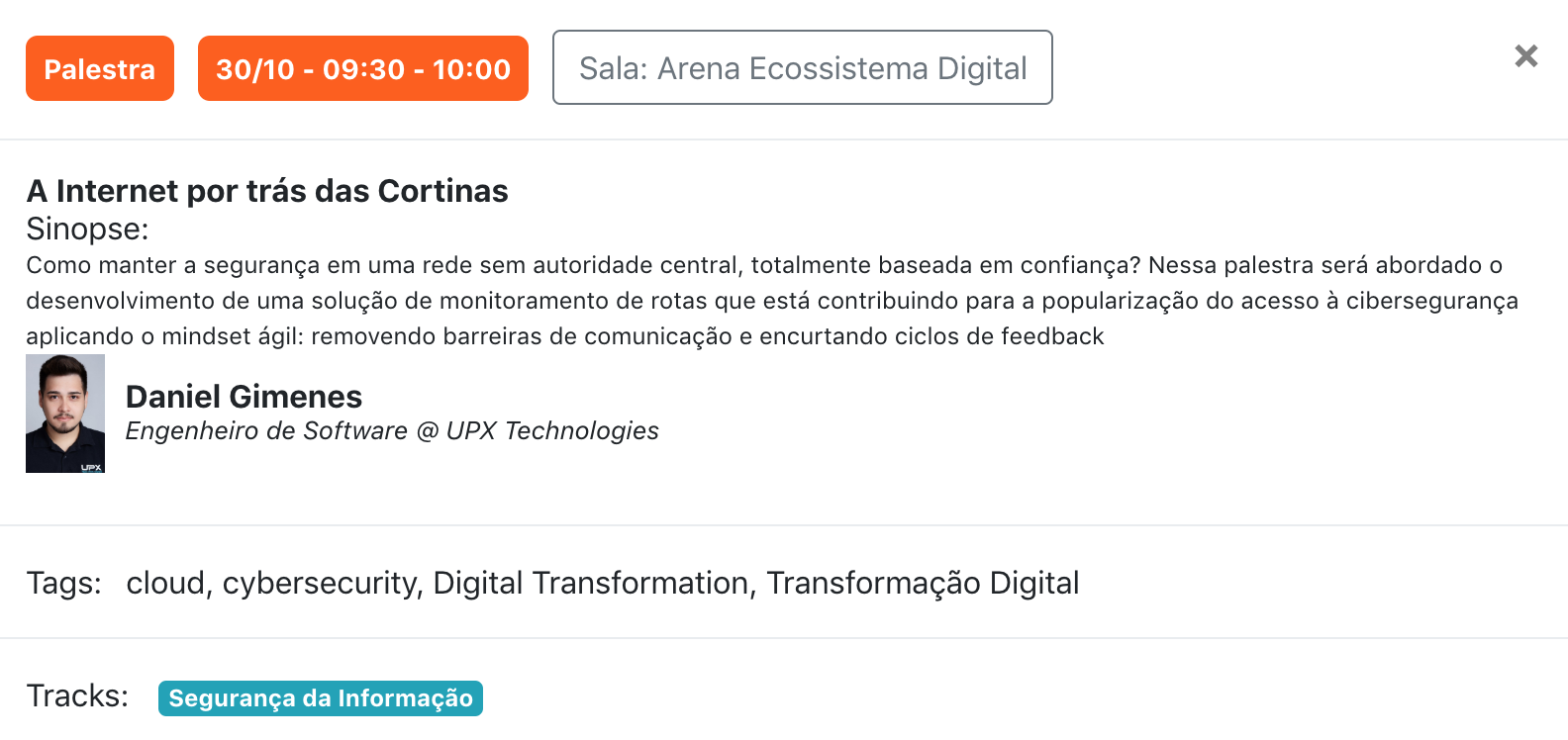Select the Segurança da Informação track tag
This screenshot has width=1568, height=740.
(x=321, y=697)
